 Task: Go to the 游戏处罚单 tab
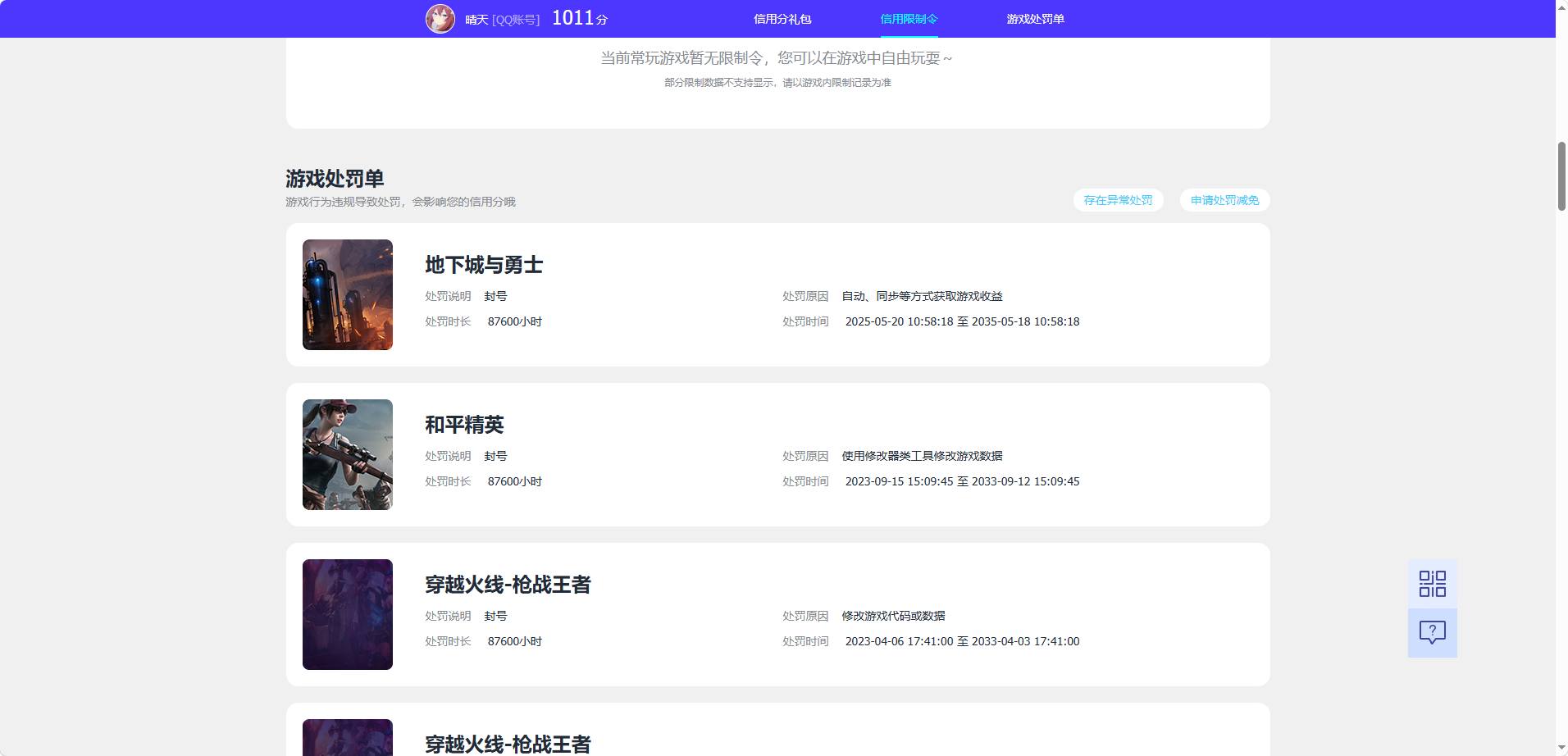tap(1035, 19)
